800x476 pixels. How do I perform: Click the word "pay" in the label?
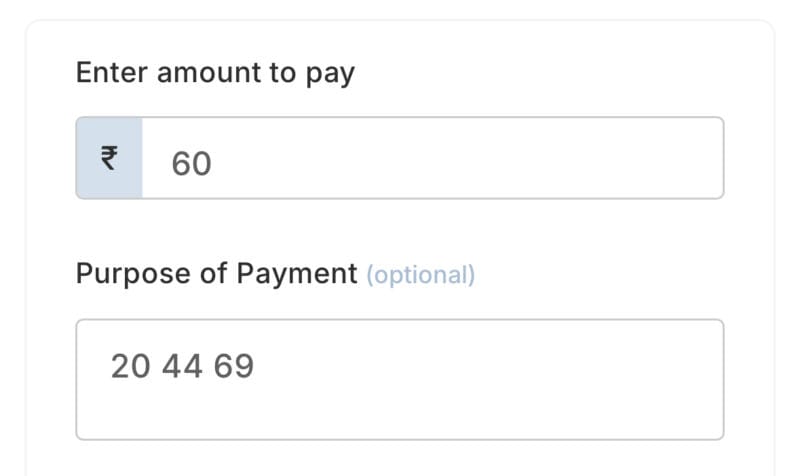pyautogui.click(x=330, y=75)
